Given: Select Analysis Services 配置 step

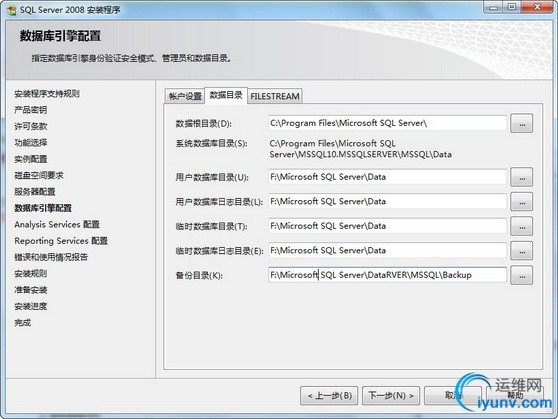Looking at the screenshot, I should tap(57, 224).
